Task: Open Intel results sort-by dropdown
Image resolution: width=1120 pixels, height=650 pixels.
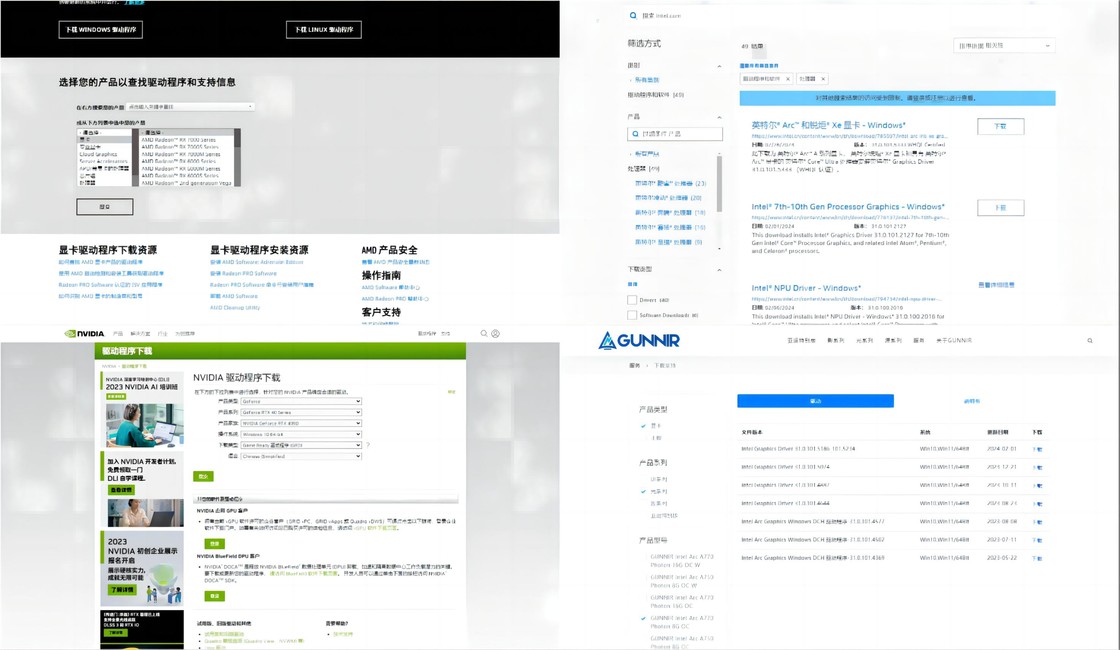Action: (x=1004, y=46)
